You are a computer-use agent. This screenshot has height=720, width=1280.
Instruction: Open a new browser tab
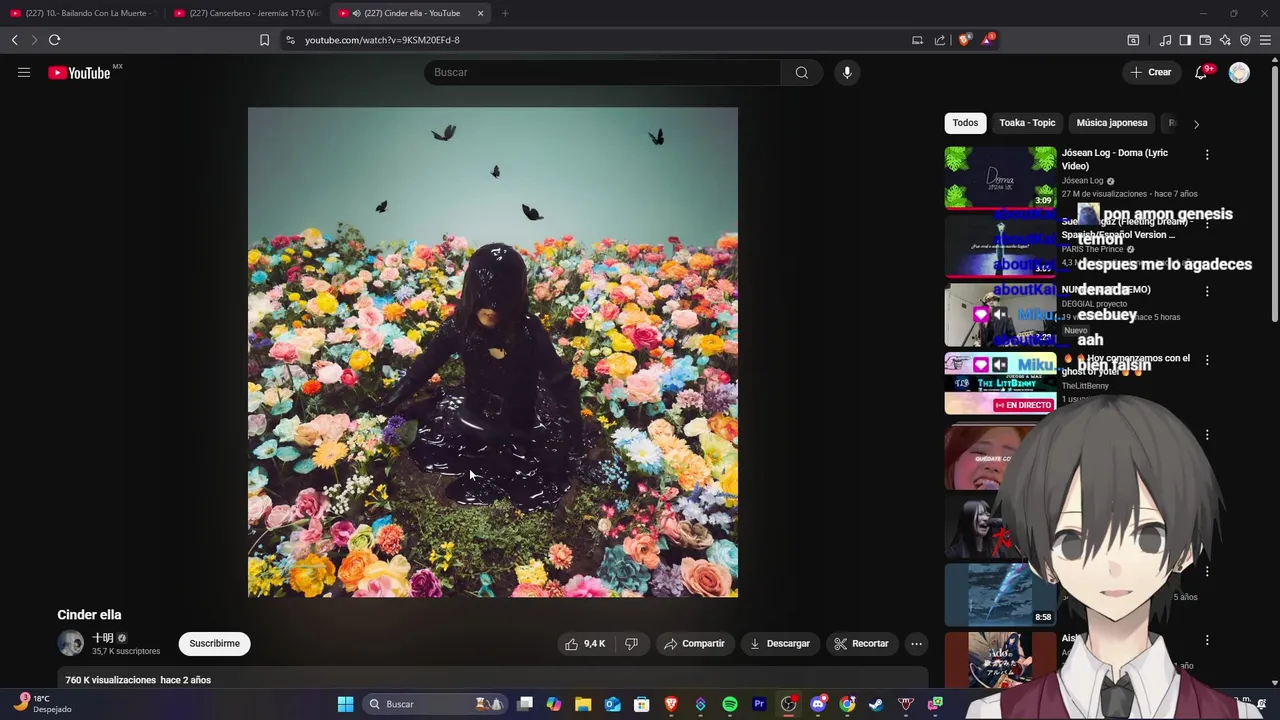tap(505, 13)
